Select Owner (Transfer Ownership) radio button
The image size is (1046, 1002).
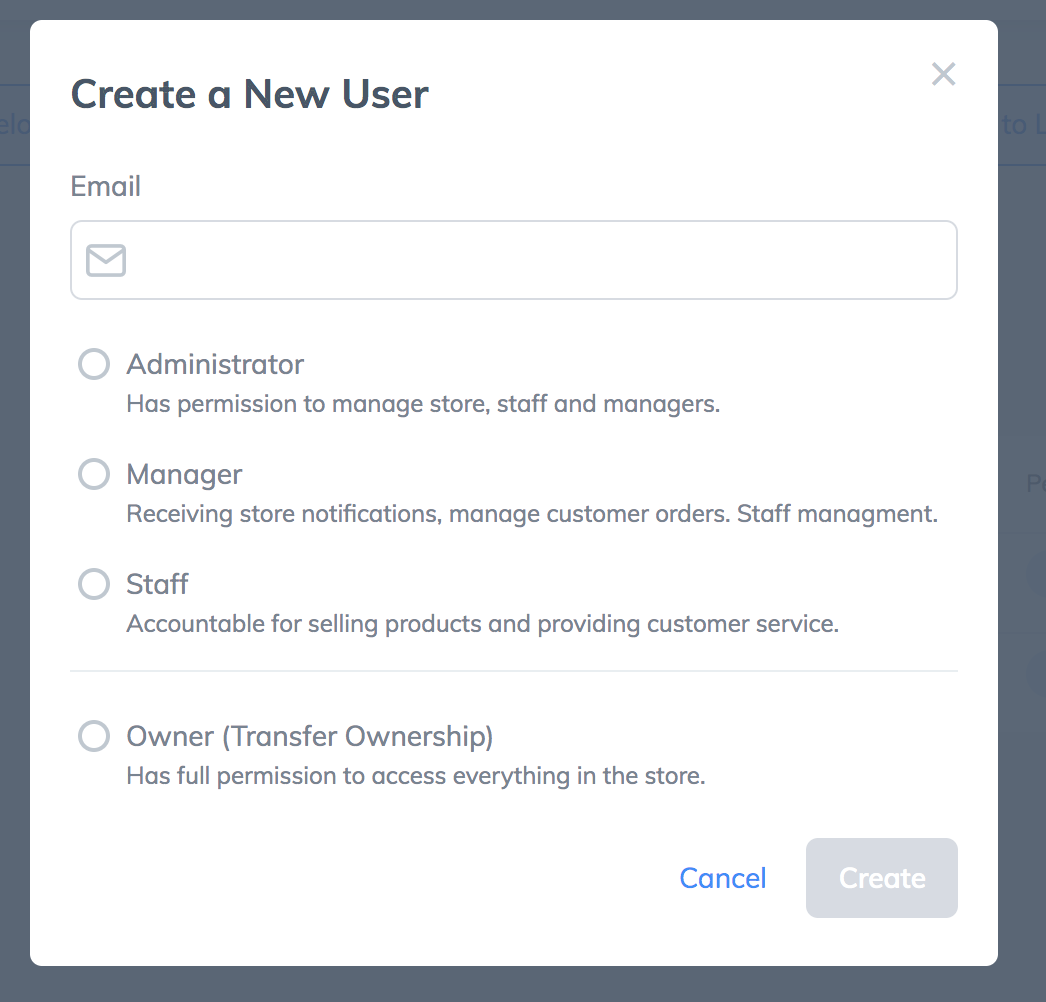click(94, 736)
